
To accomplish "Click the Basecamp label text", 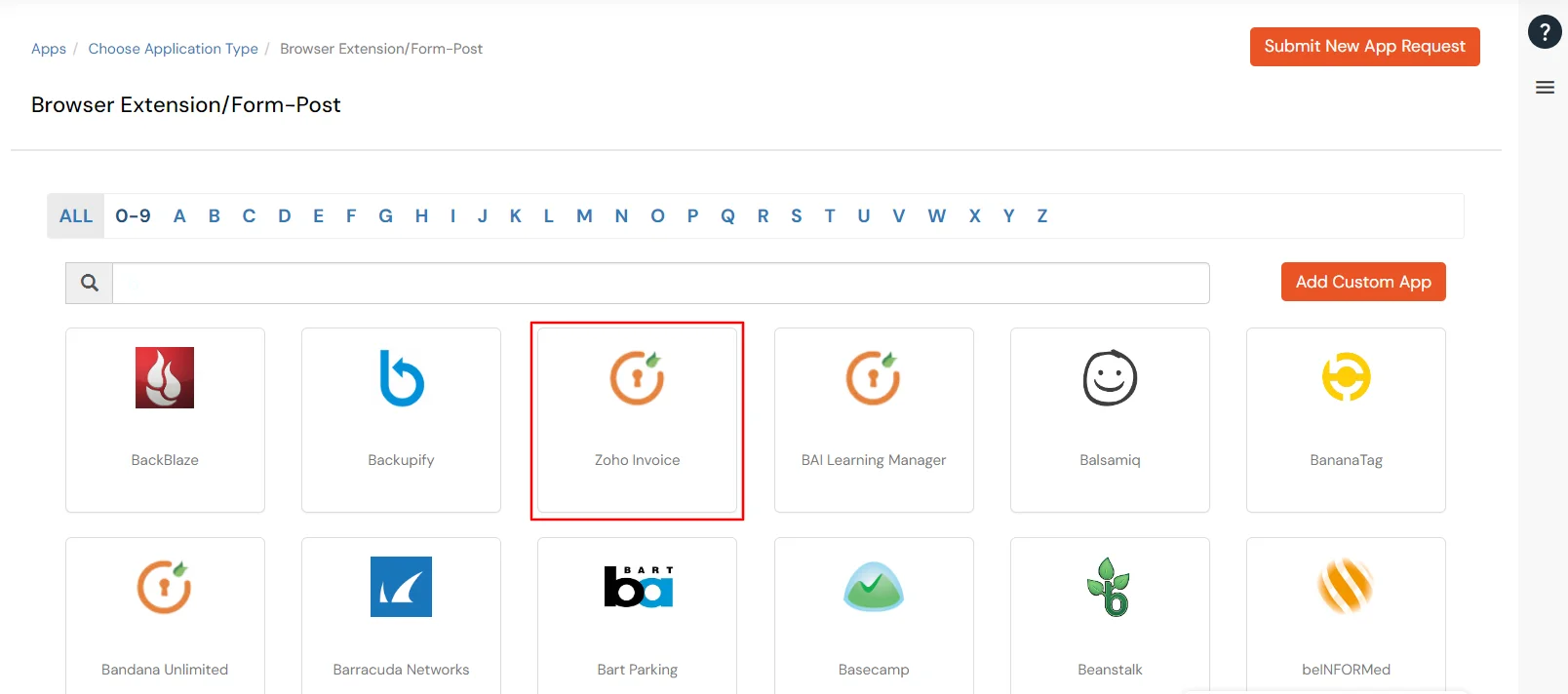I will tap(874, 670).
